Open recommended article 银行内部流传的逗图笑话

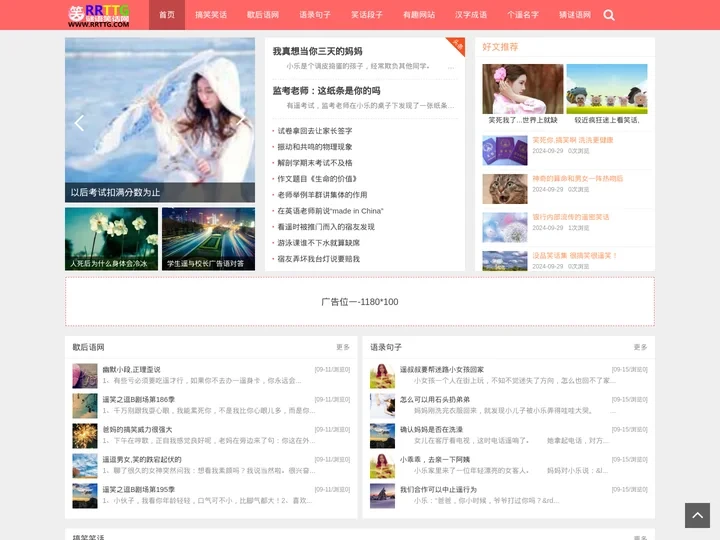(570, 217)
